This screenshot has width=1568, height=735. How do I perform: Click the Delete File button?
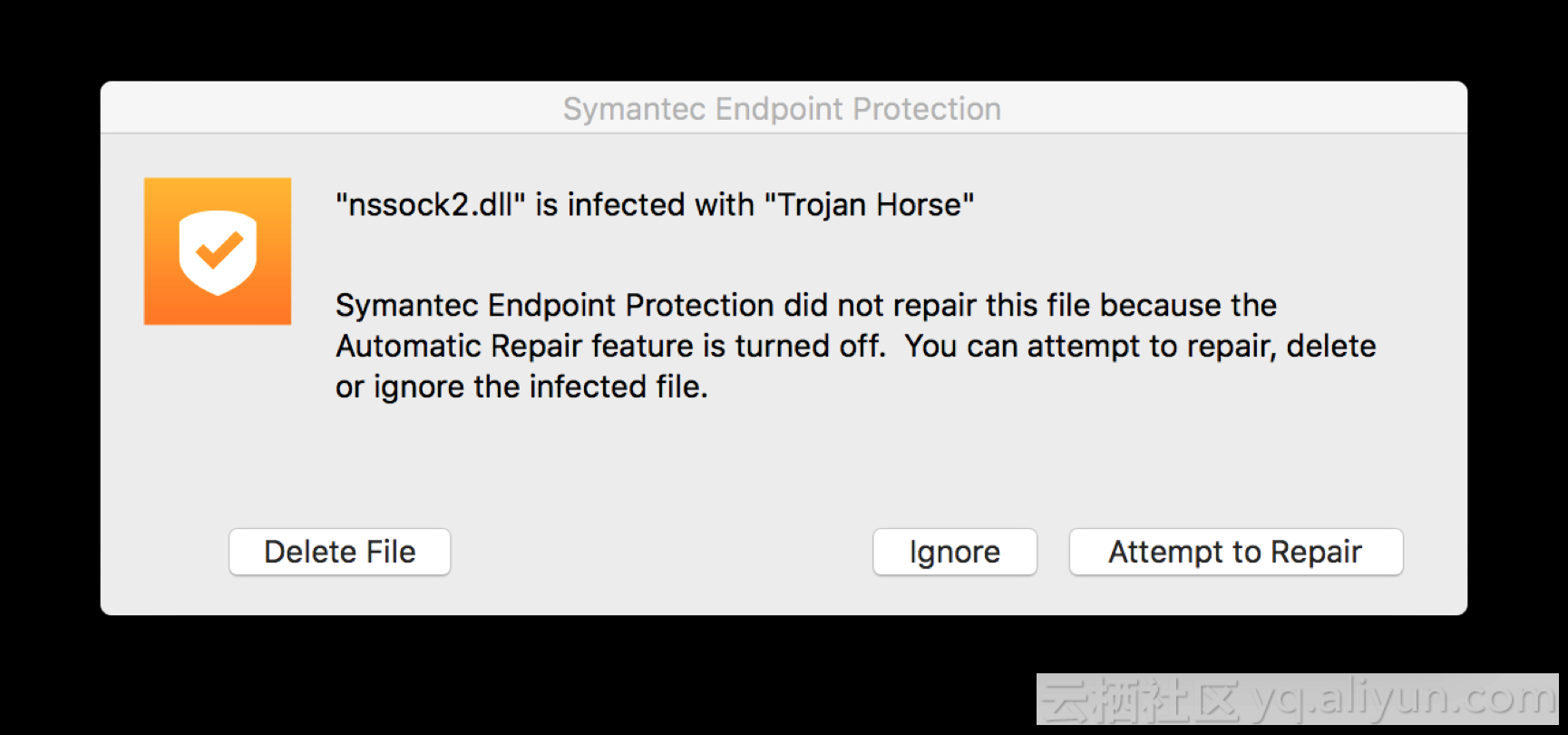(339, 552)
